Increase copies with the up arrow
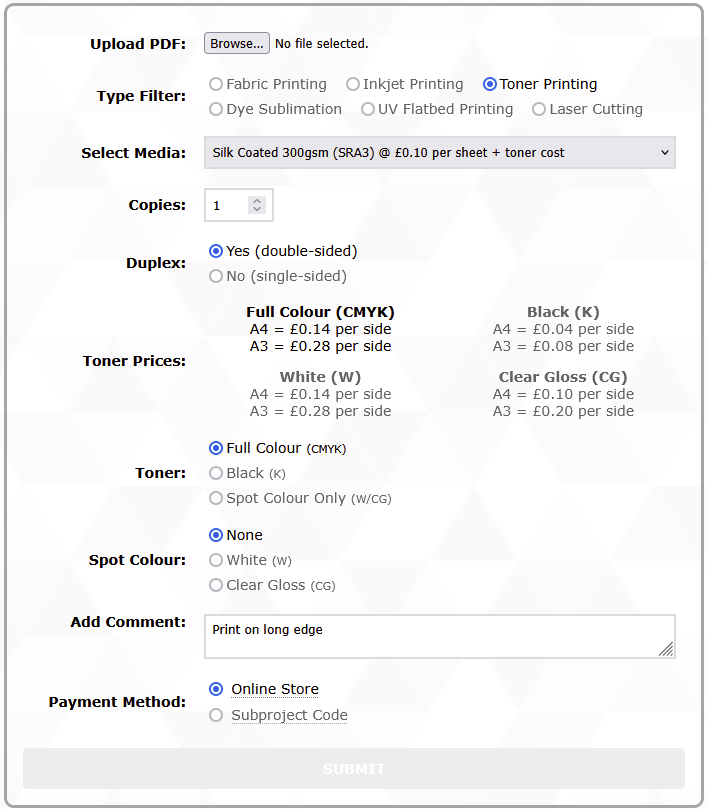The image size is (708, 809). point(257,201)
